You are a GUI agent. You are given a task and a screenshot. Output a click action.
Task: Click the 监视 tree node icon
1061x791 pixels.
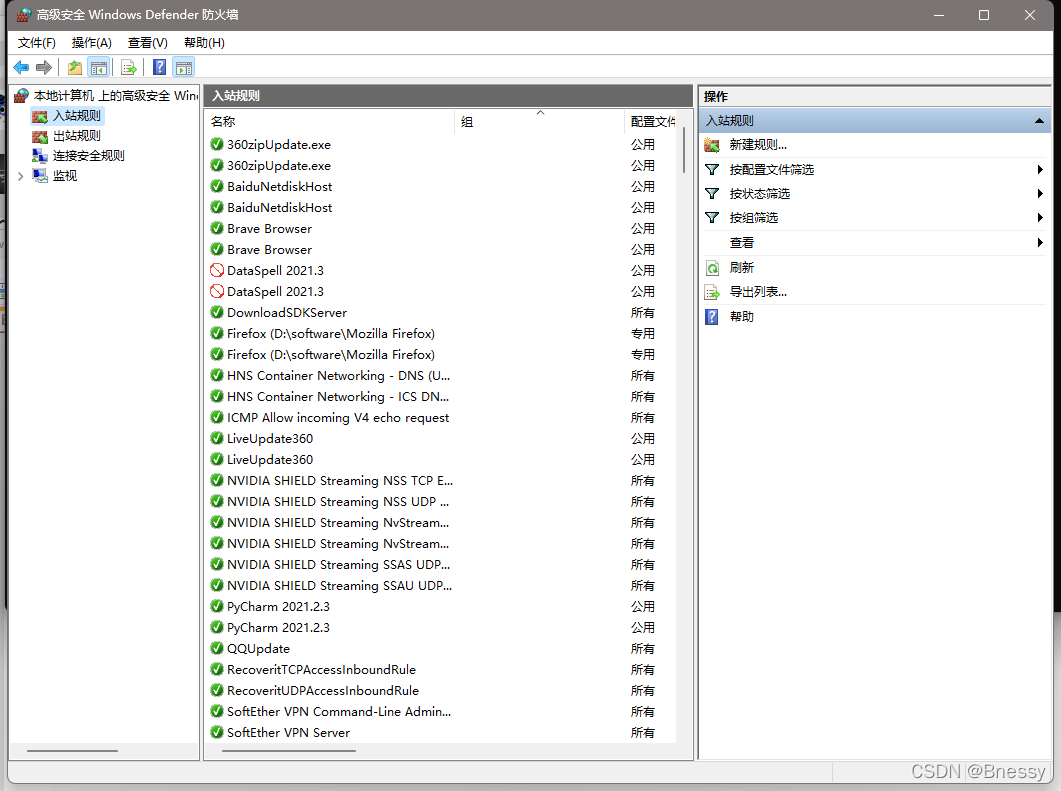40,176
